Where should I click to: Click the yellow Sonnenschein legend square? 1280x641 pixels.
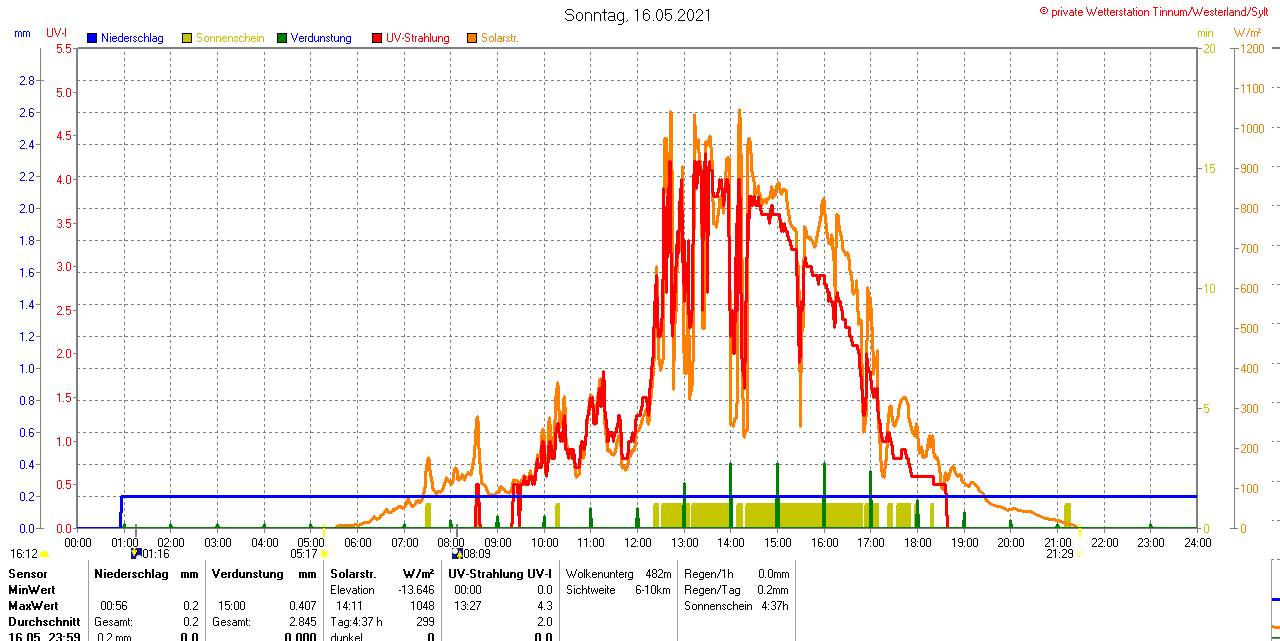187,38
